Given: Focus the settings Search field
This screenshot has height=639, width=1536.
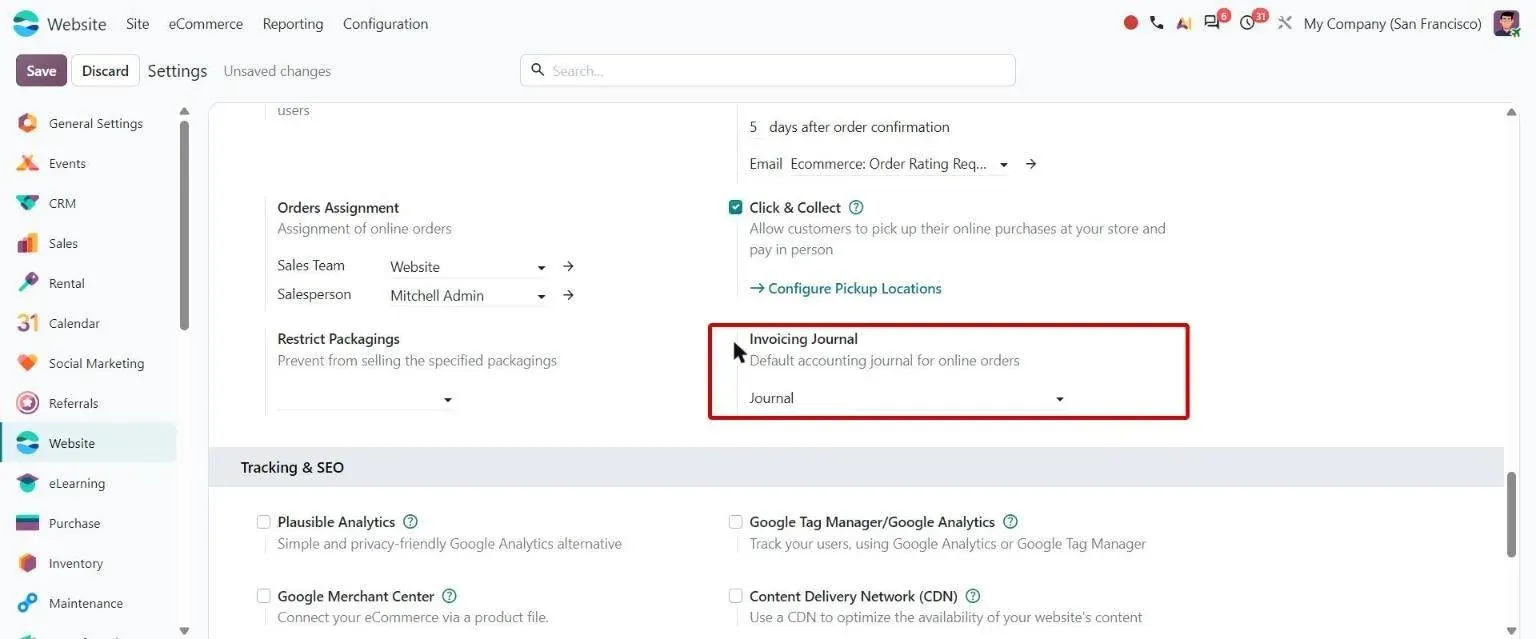Looking at the screenshot, I should pos(768,70).
